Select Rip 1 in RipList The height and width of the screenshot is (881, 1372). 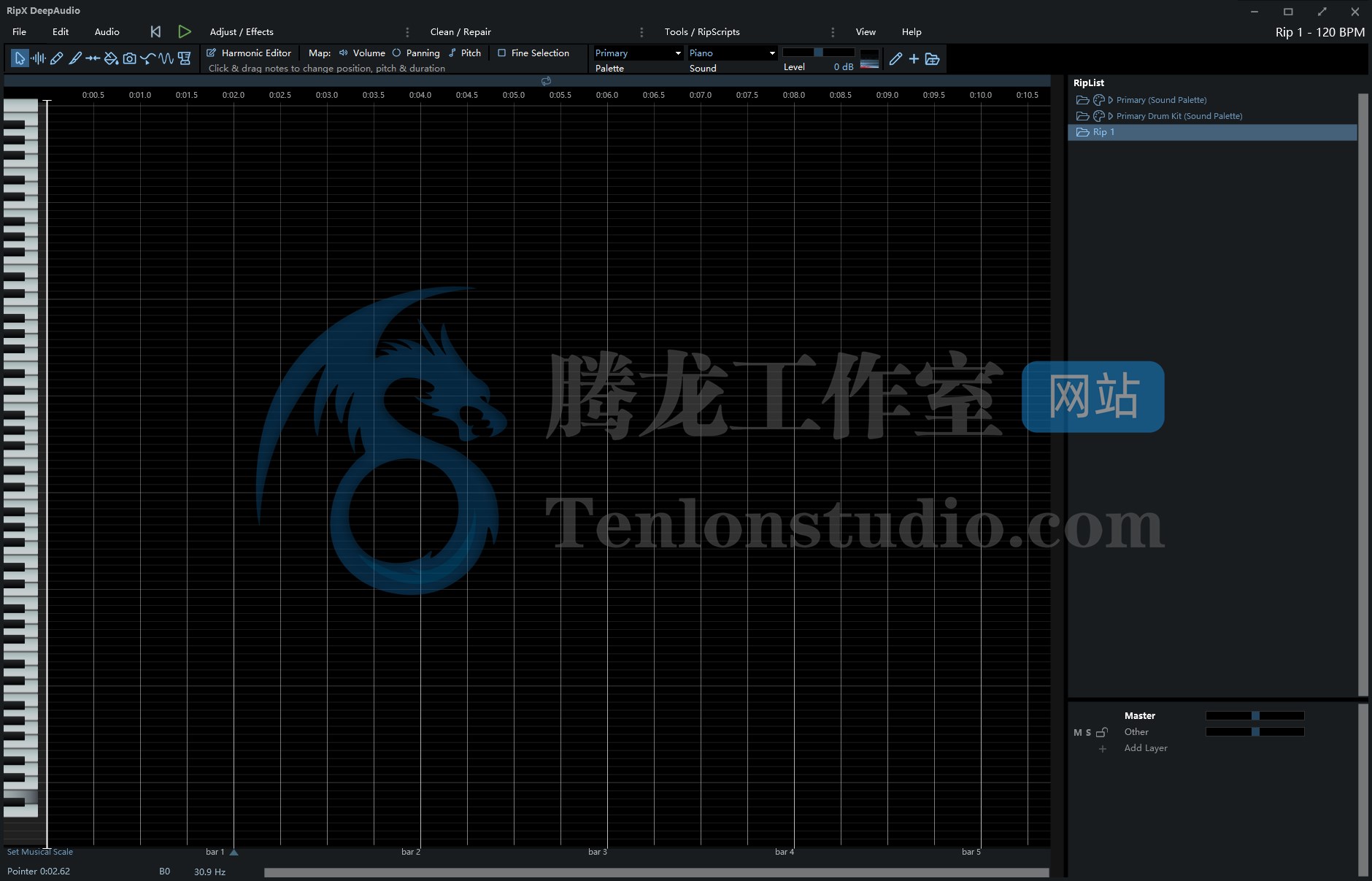[x=1212, y=132]
